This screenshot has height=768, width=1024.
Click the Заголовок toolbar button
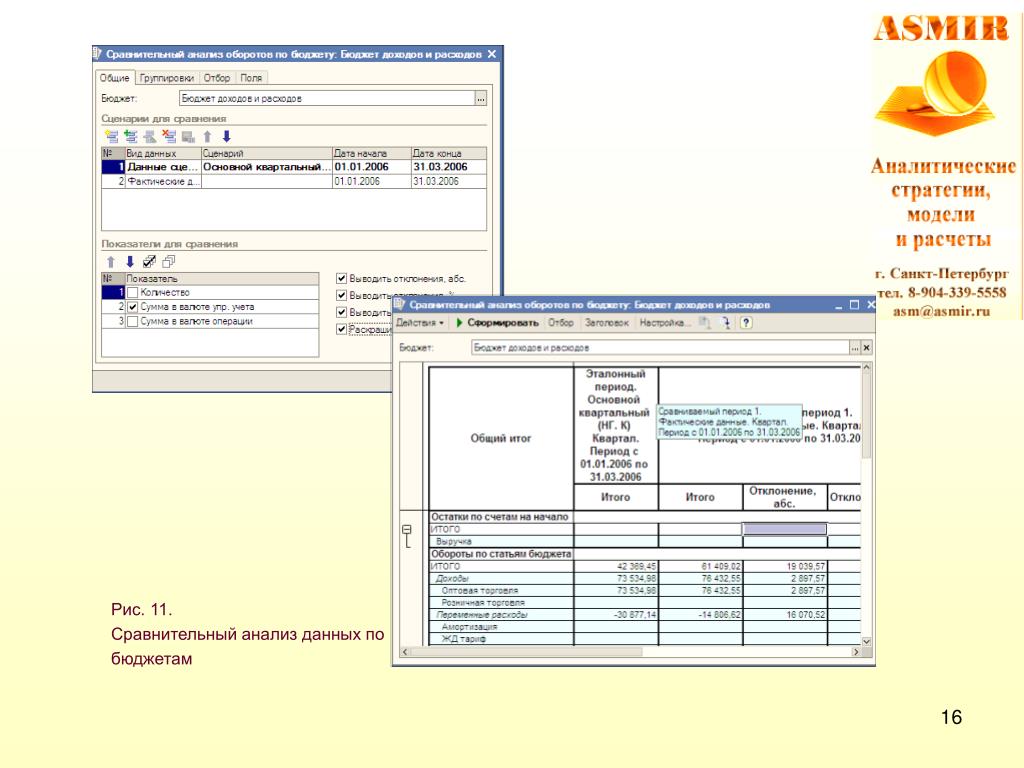pyautogui.click(x=607, y=323)
